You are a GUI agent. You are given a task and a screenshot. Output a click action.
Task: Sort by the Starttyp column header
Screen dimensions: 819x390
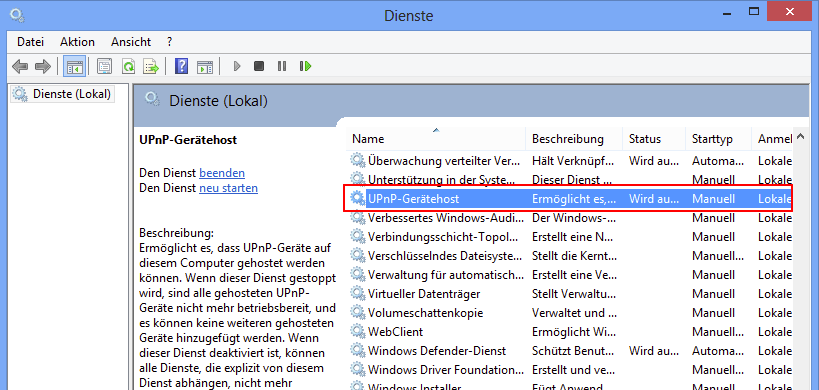click(x=718, y=139)
